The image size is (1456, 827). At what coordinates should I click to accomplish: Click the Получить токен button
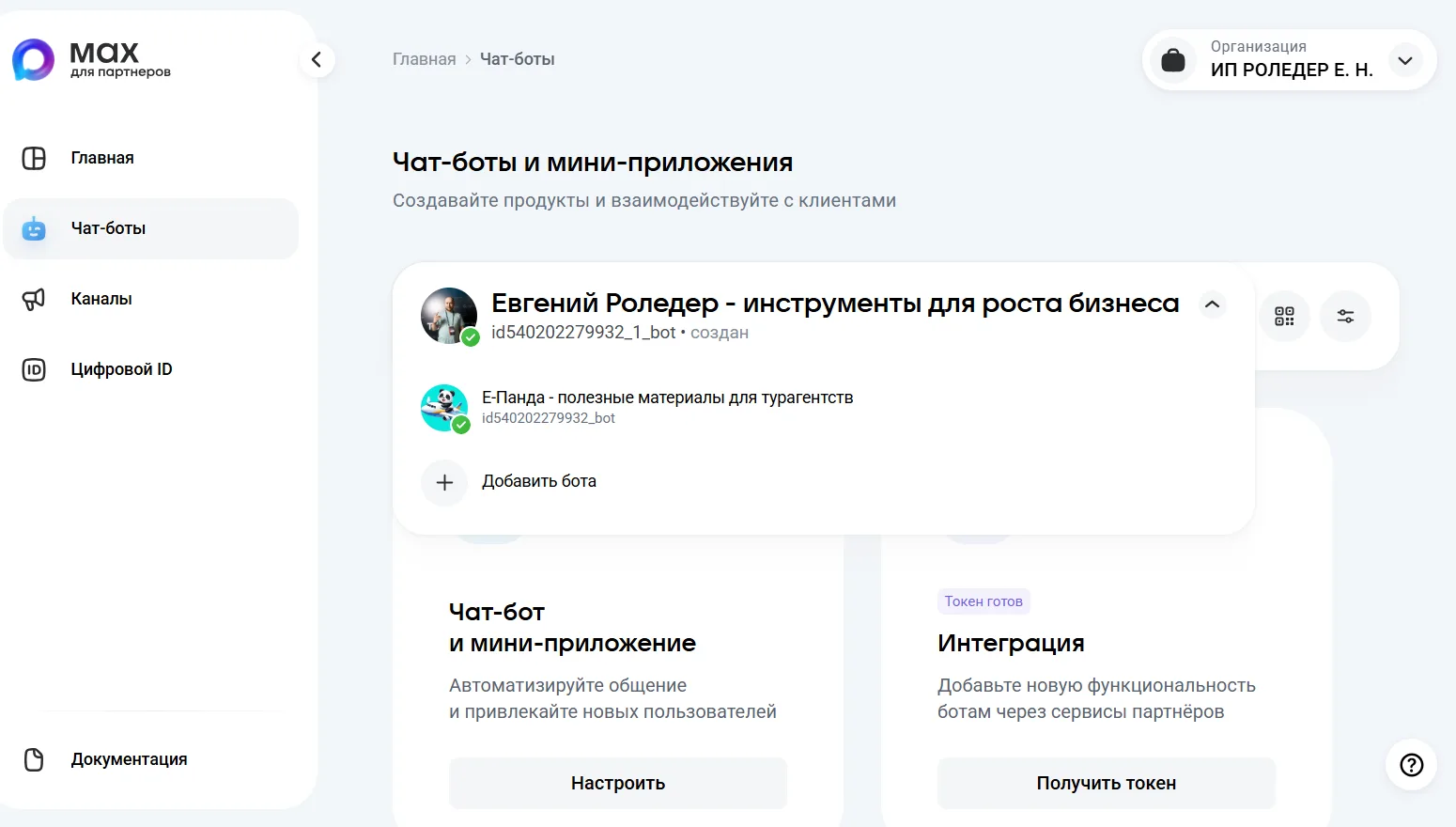pos(1107,783)
